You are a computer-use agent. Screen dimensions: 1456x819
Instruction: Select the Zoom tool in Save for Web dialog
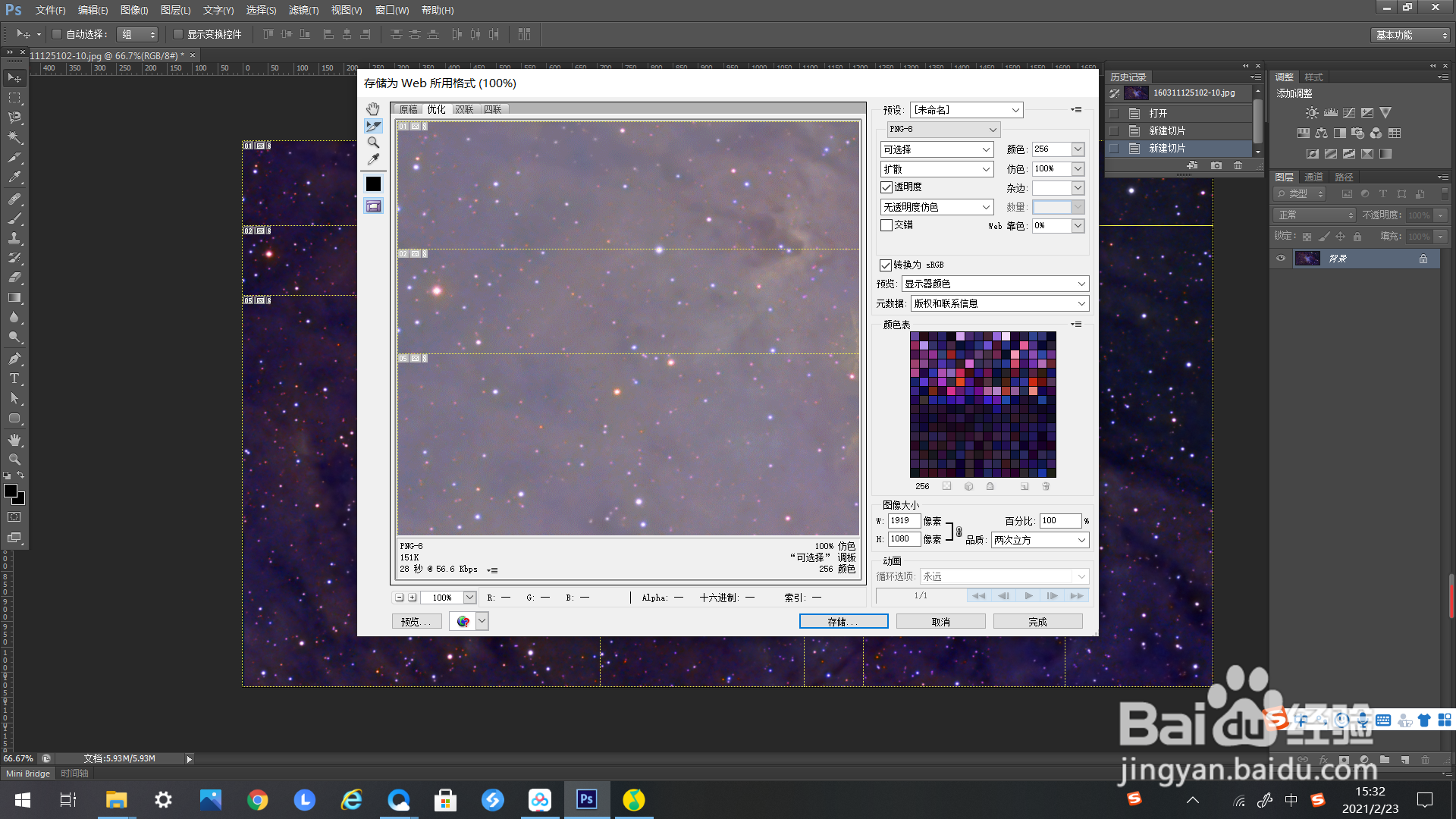tap(372, 143)
